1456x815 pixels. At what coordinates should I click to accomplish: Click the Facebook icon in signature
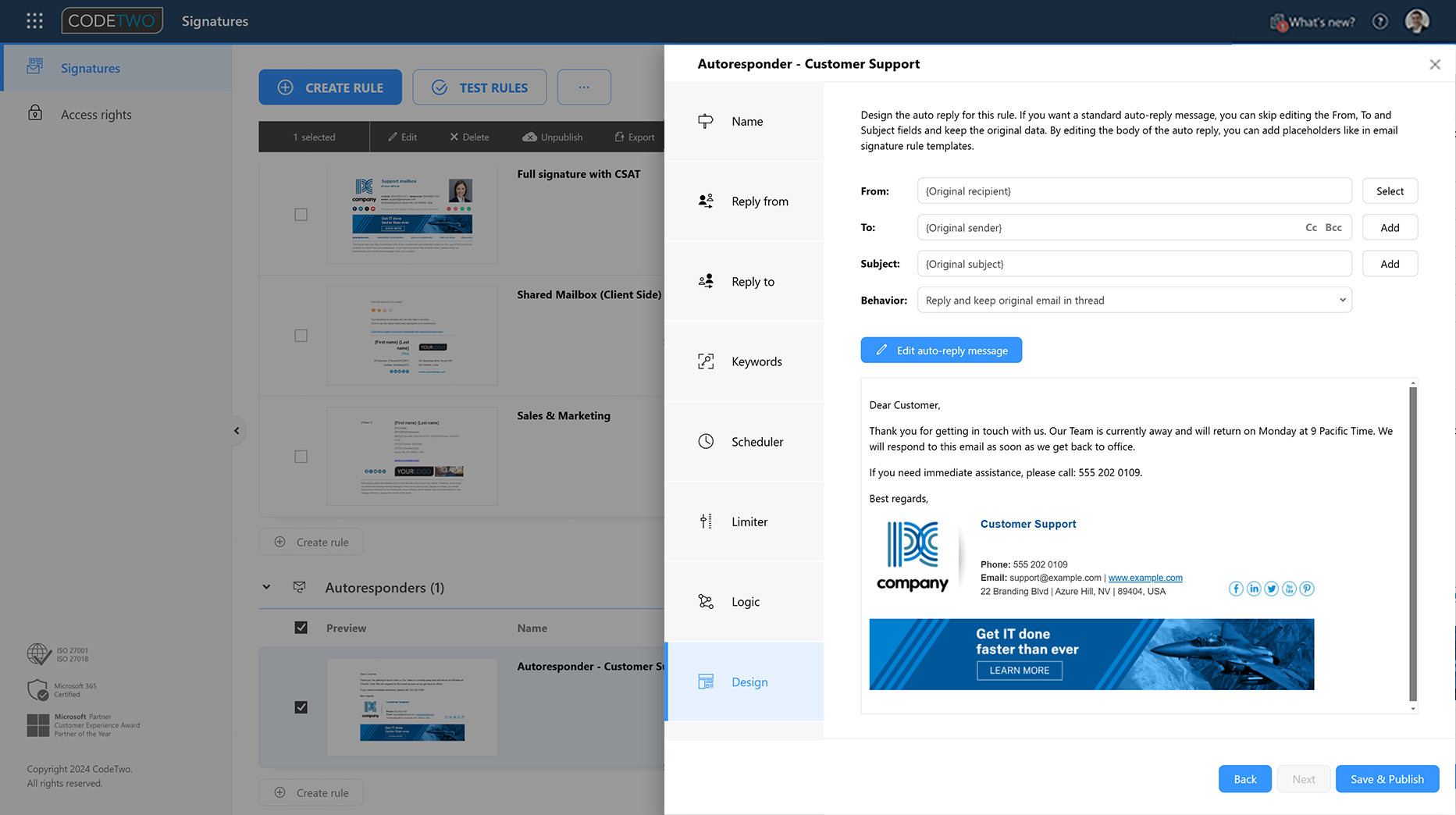1236,589
